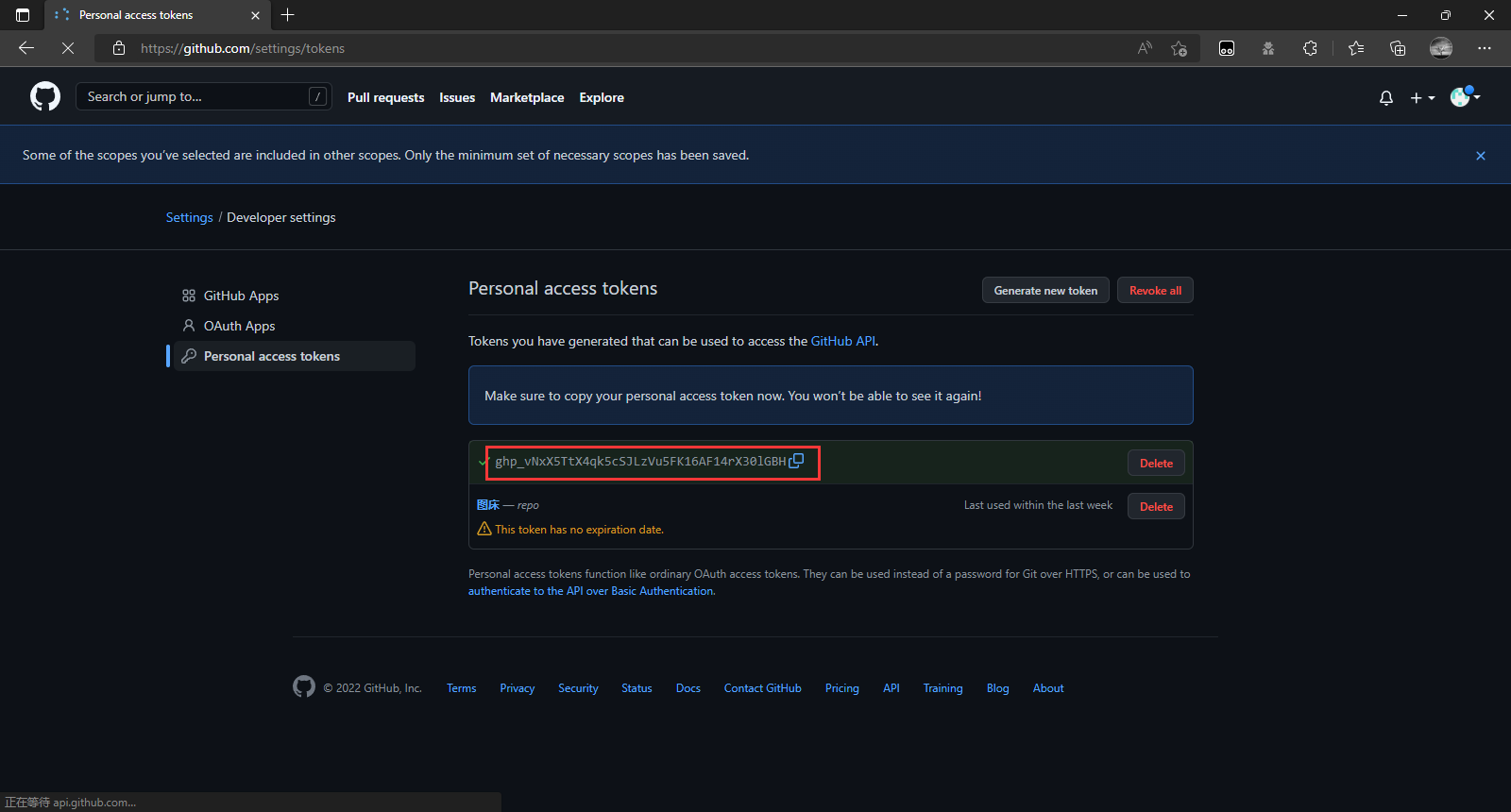Click the browser extension icon beside favorites star
Image resolution: width=1511 pixels, height=812 pixels.
(x=1227, y=48)
